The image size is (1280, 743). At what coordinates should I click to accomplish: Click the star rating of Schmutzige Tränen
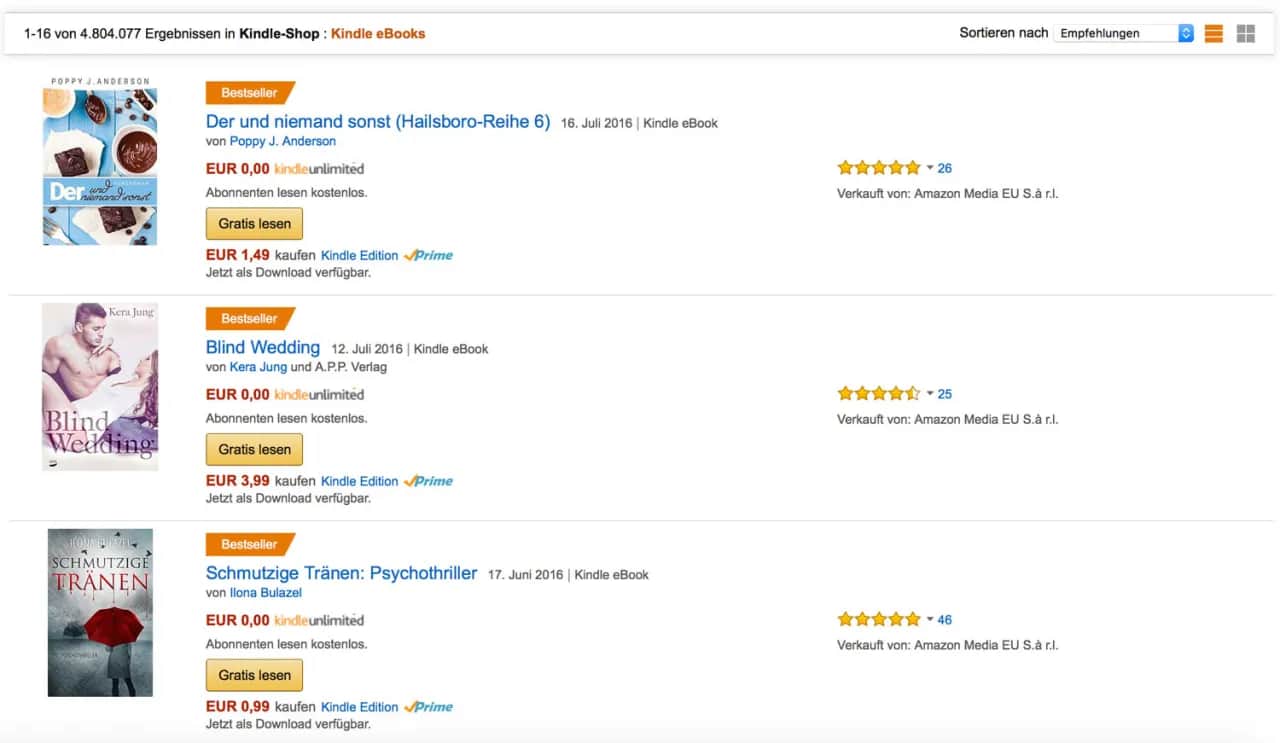pos(878,619)
